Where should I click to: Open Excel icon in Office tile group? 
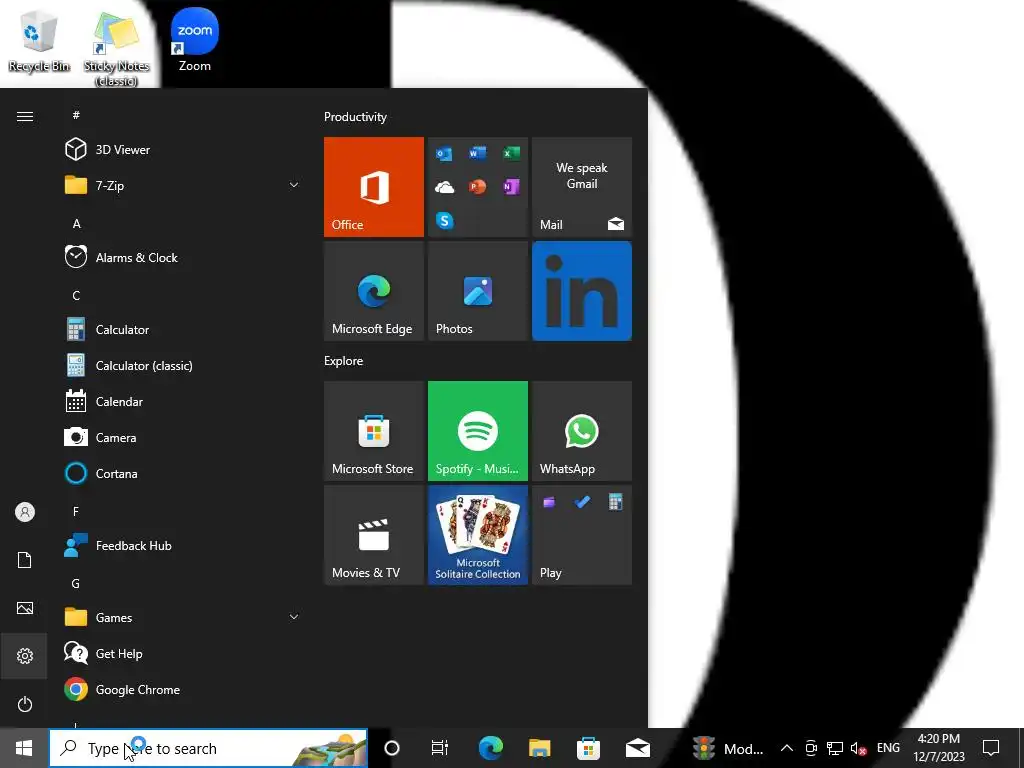511,153
